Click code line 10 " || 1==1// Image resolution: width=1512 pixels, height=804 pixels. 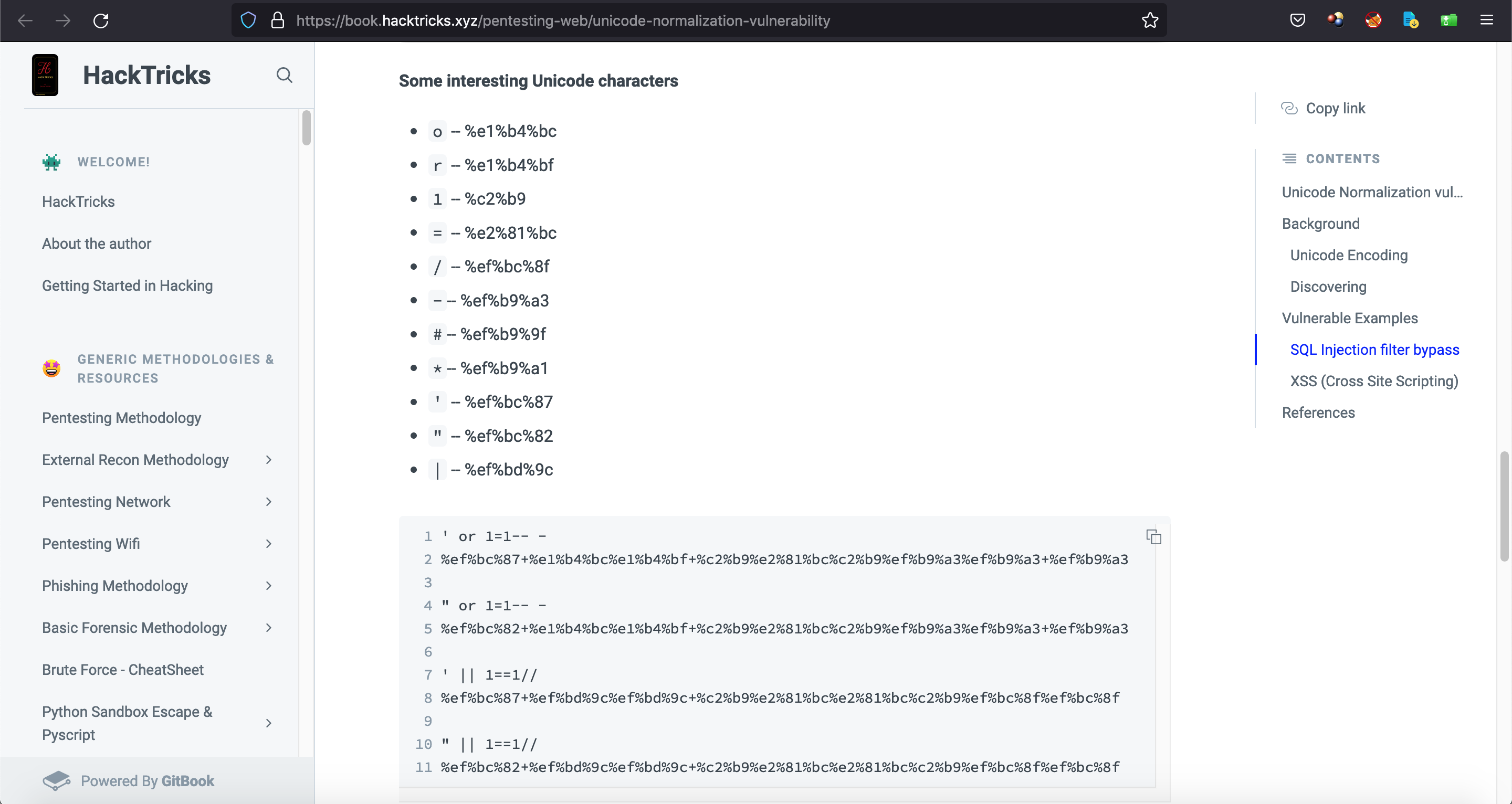489,744
